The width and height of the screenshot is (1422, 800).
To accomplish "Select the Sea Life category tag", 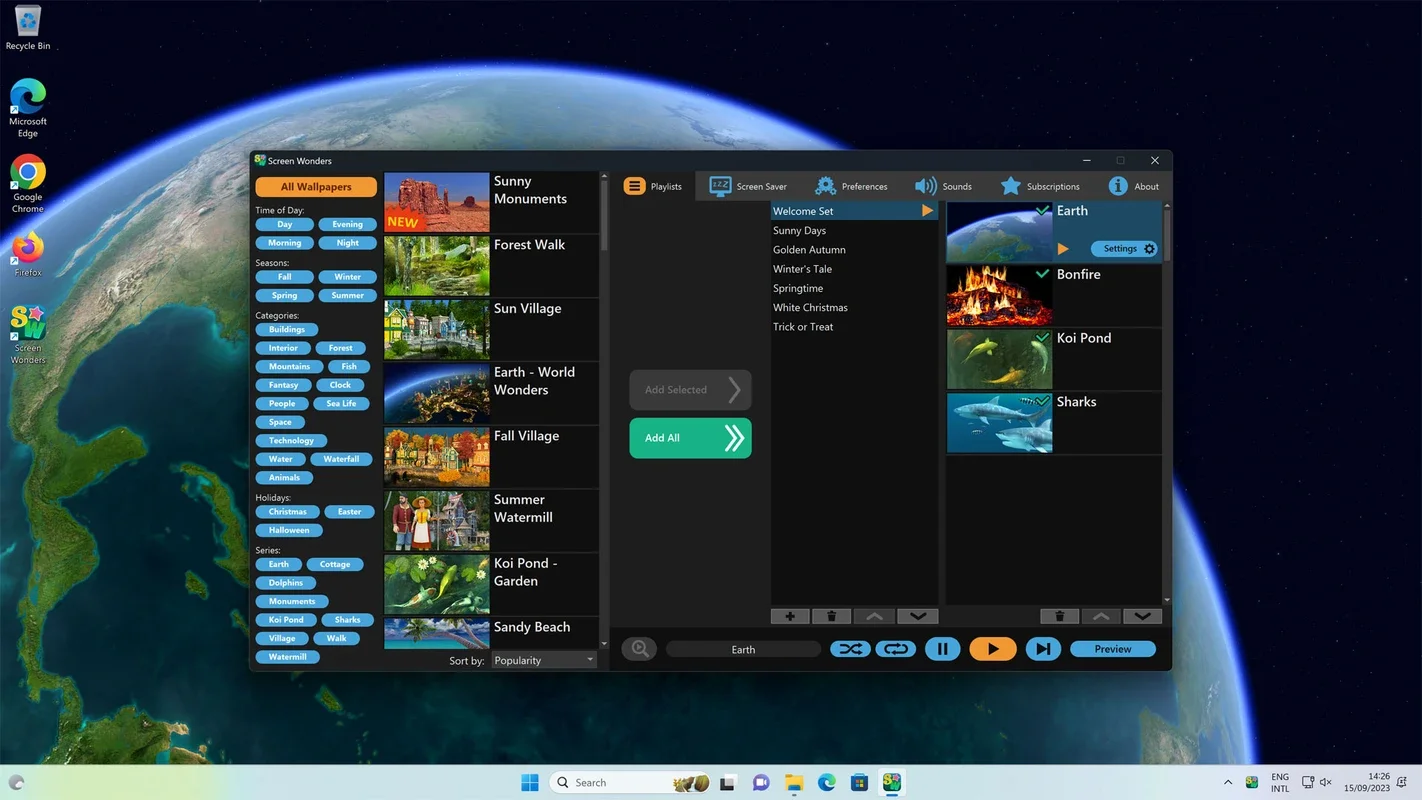I will pyautogui.click(x=341, y=404).
